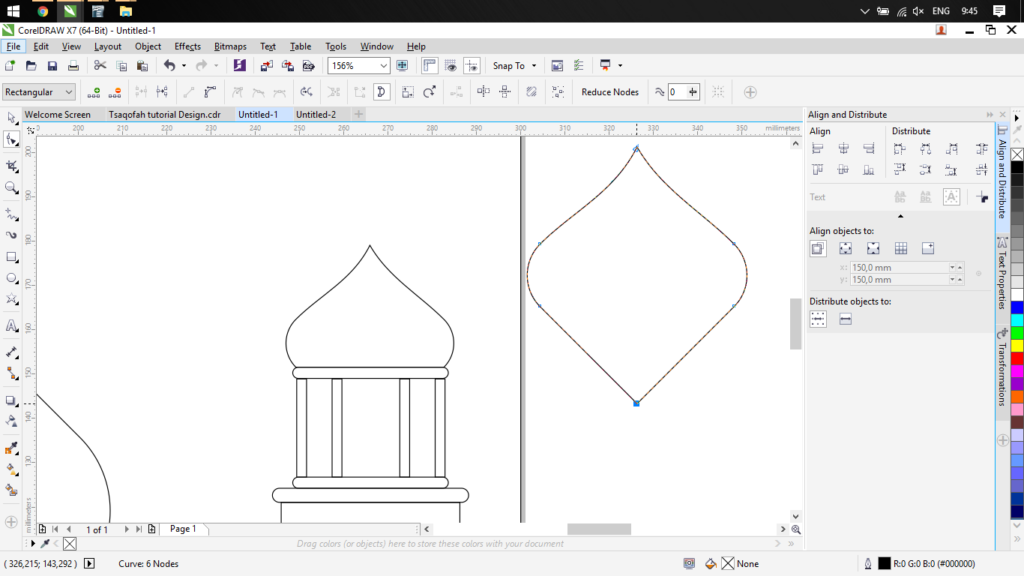Image resolution: width=1024 pixels, height=576 pixels.
Task: Open the zoom level dropdown showing 156%
Action: [x=384, y=66]
